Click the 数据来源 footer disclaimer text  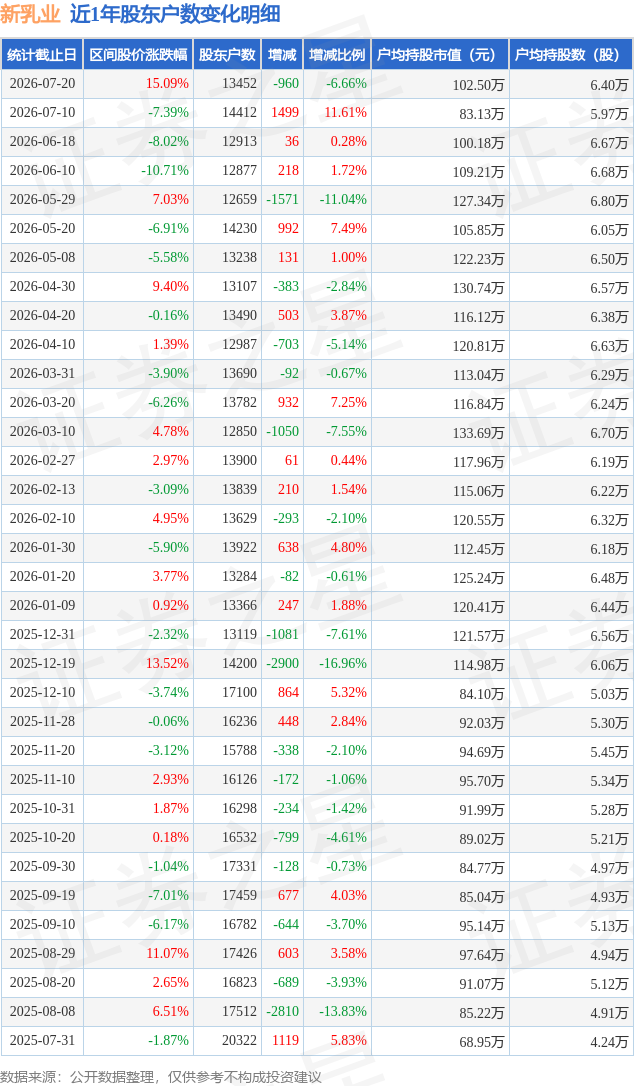(x=161, y=1077)
